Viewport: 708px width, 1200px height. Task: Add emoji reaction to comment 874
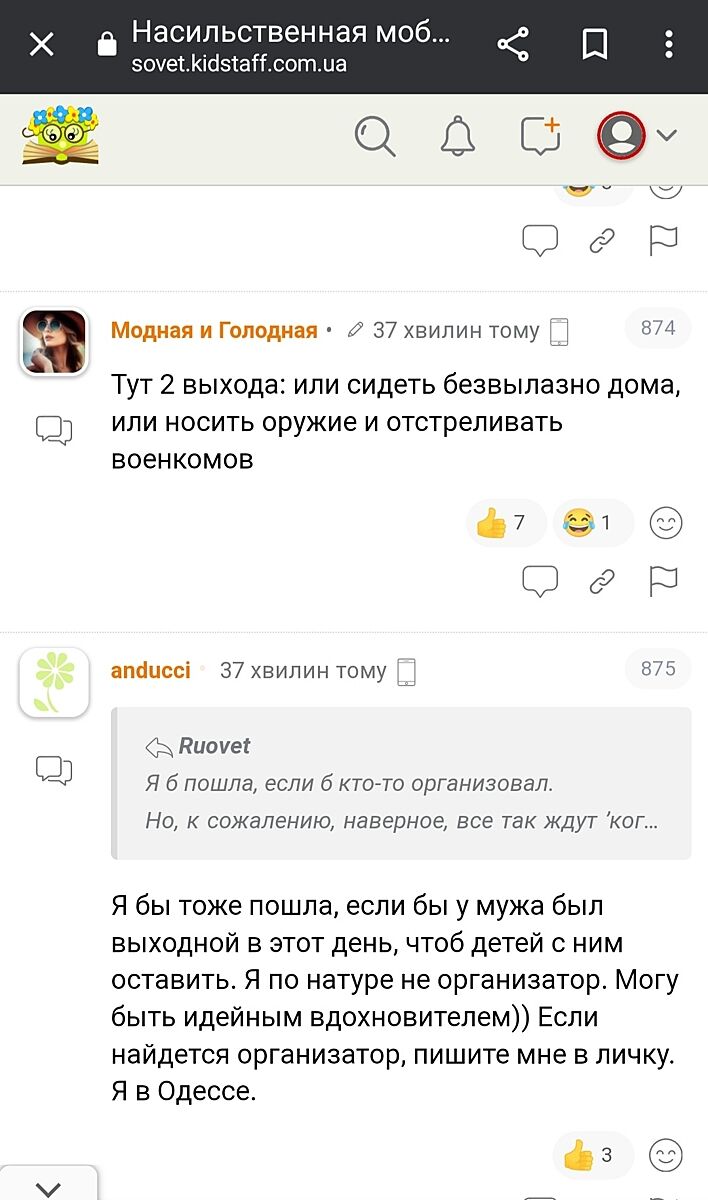click(x=666, y=523)
